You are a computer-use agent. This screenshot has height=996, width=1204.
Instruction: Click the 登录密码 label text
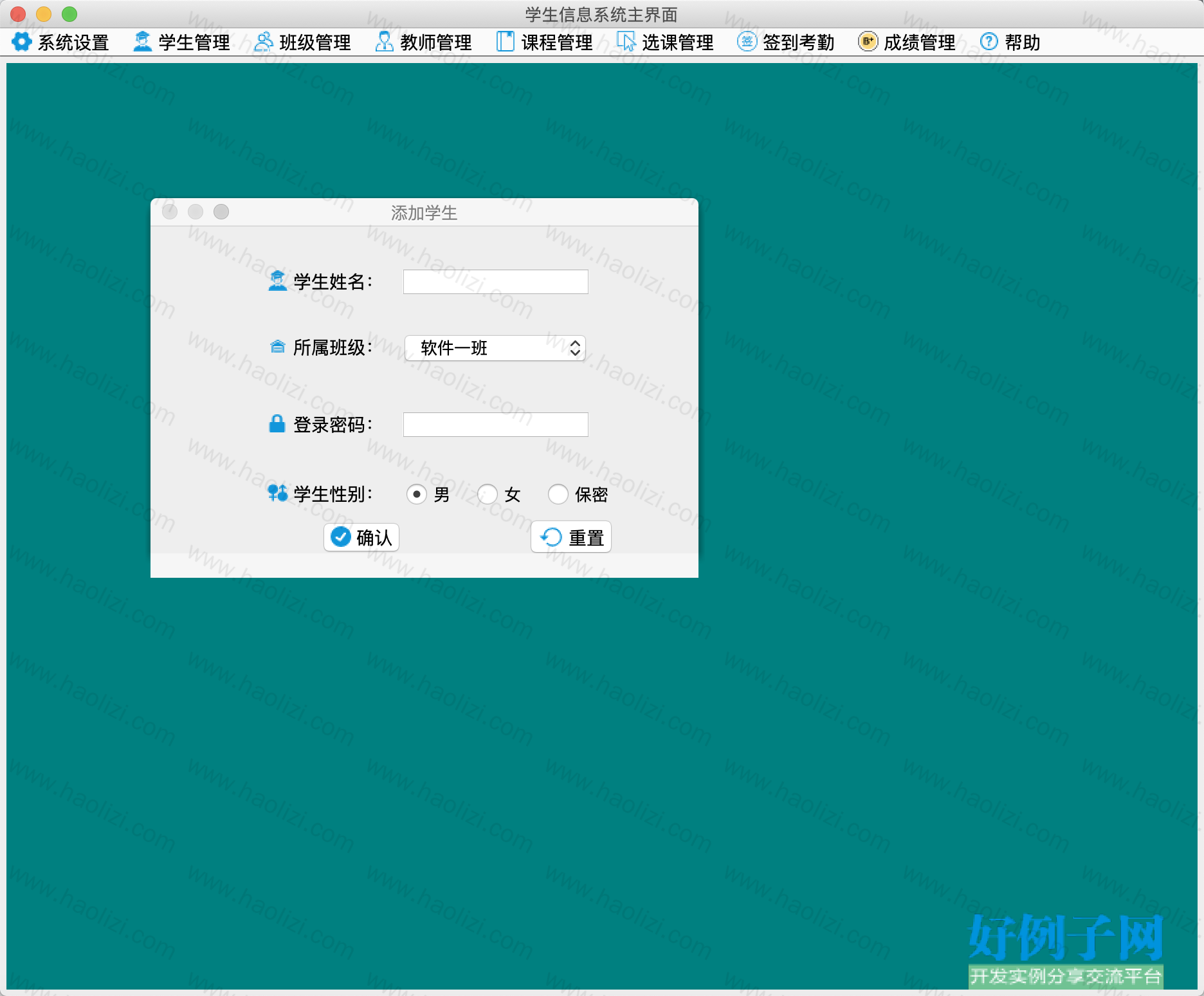point(333,425)
